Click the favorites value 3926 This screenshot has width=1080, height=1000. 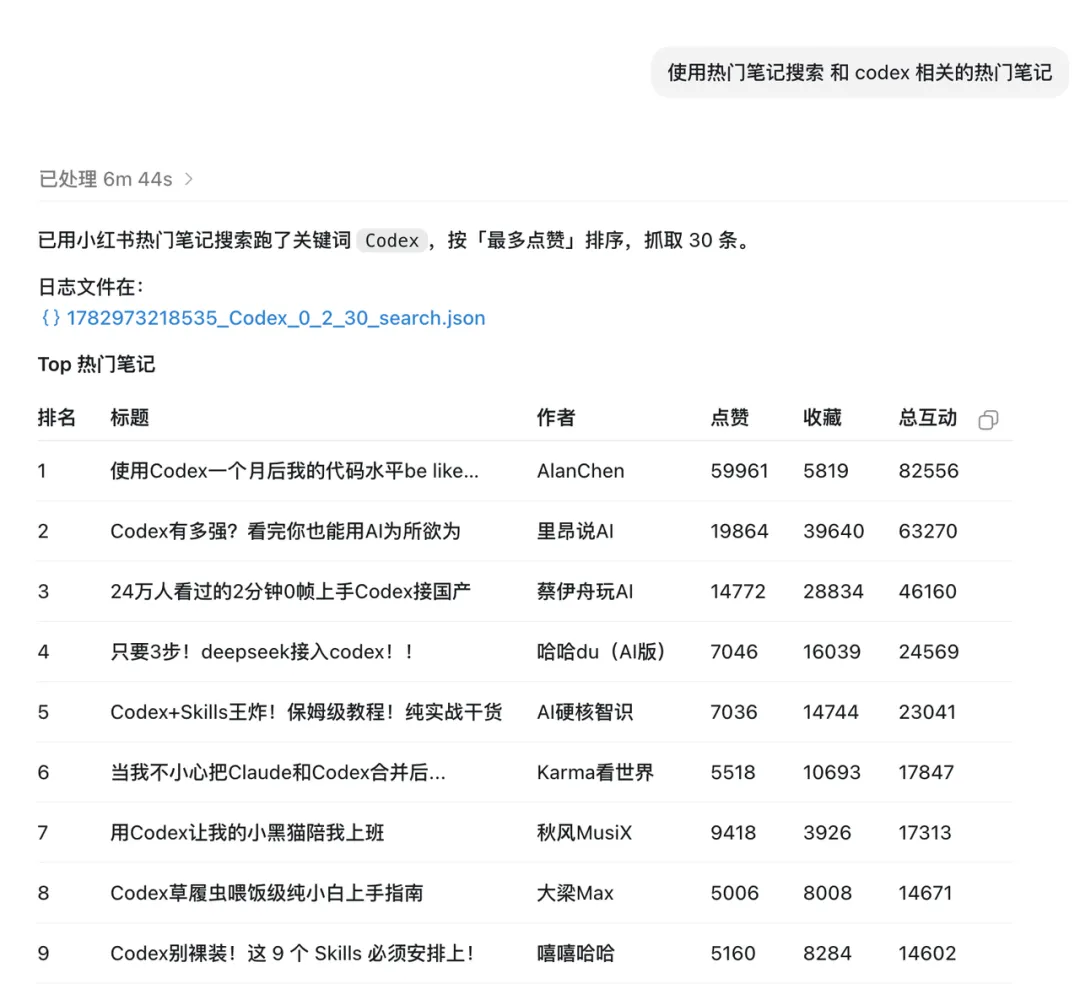click(x=827, y=833)
